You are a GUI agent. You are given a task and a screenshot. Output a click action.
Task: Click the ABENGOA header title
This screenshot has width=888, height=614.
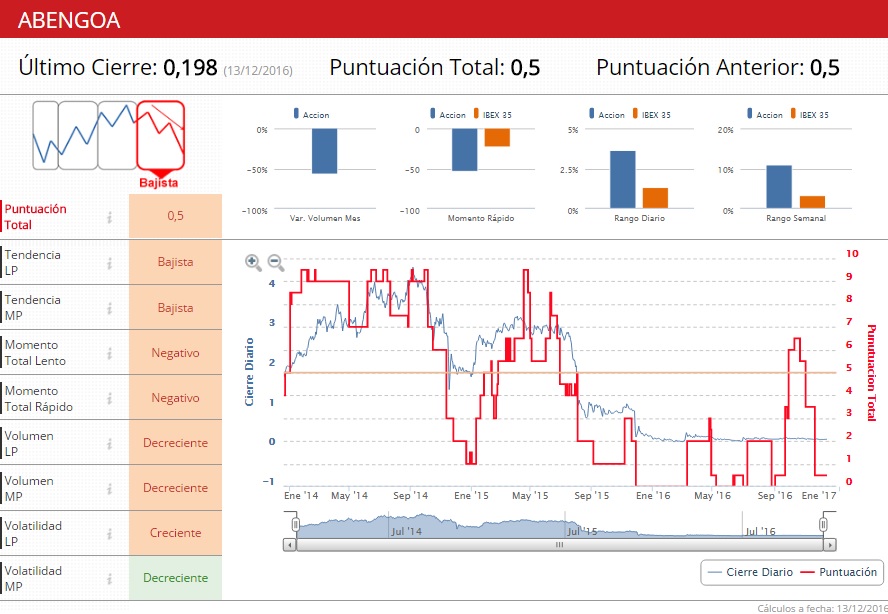pyautogui.click(x=69, y=20)
